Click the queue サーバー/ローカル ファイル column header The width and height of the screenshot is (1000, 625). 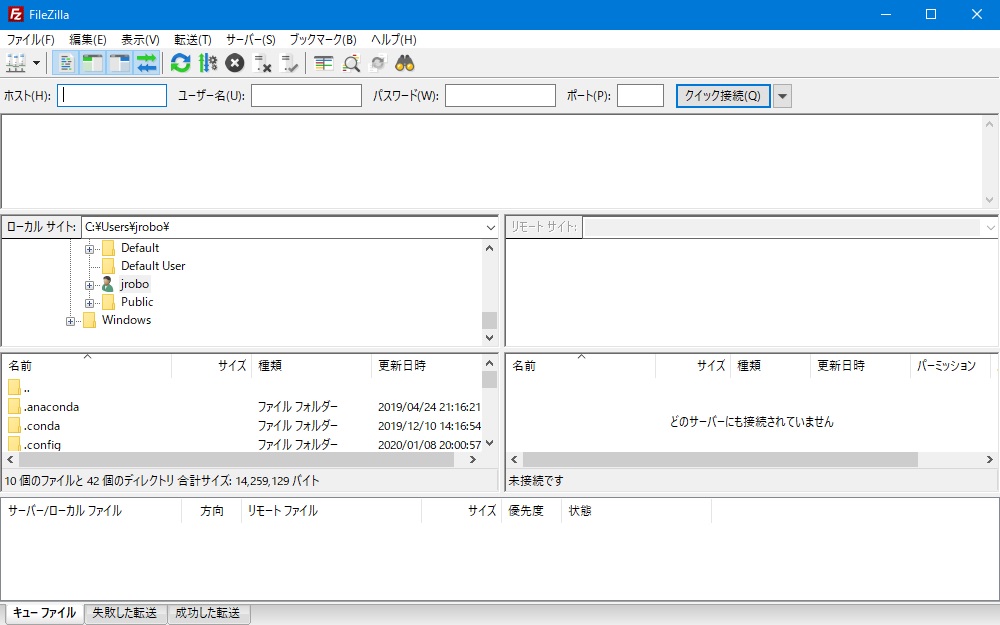(x=92, y=510)
